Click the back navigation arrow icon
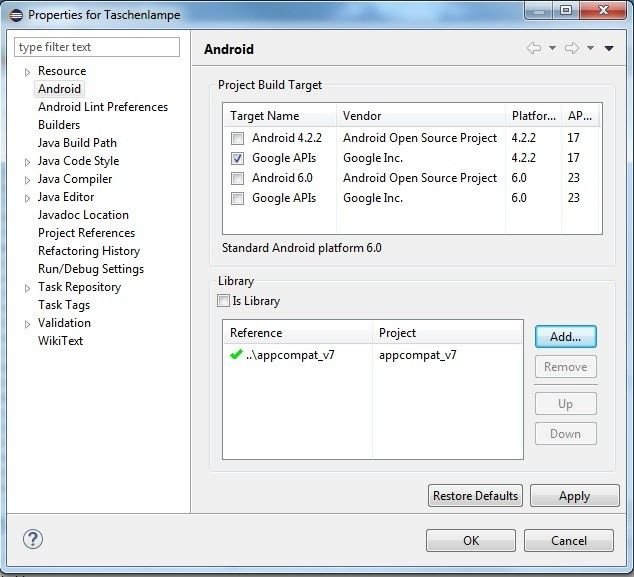The height and width of the screenshot is (577, 634). pyautogui.click(x=534, y=48)
